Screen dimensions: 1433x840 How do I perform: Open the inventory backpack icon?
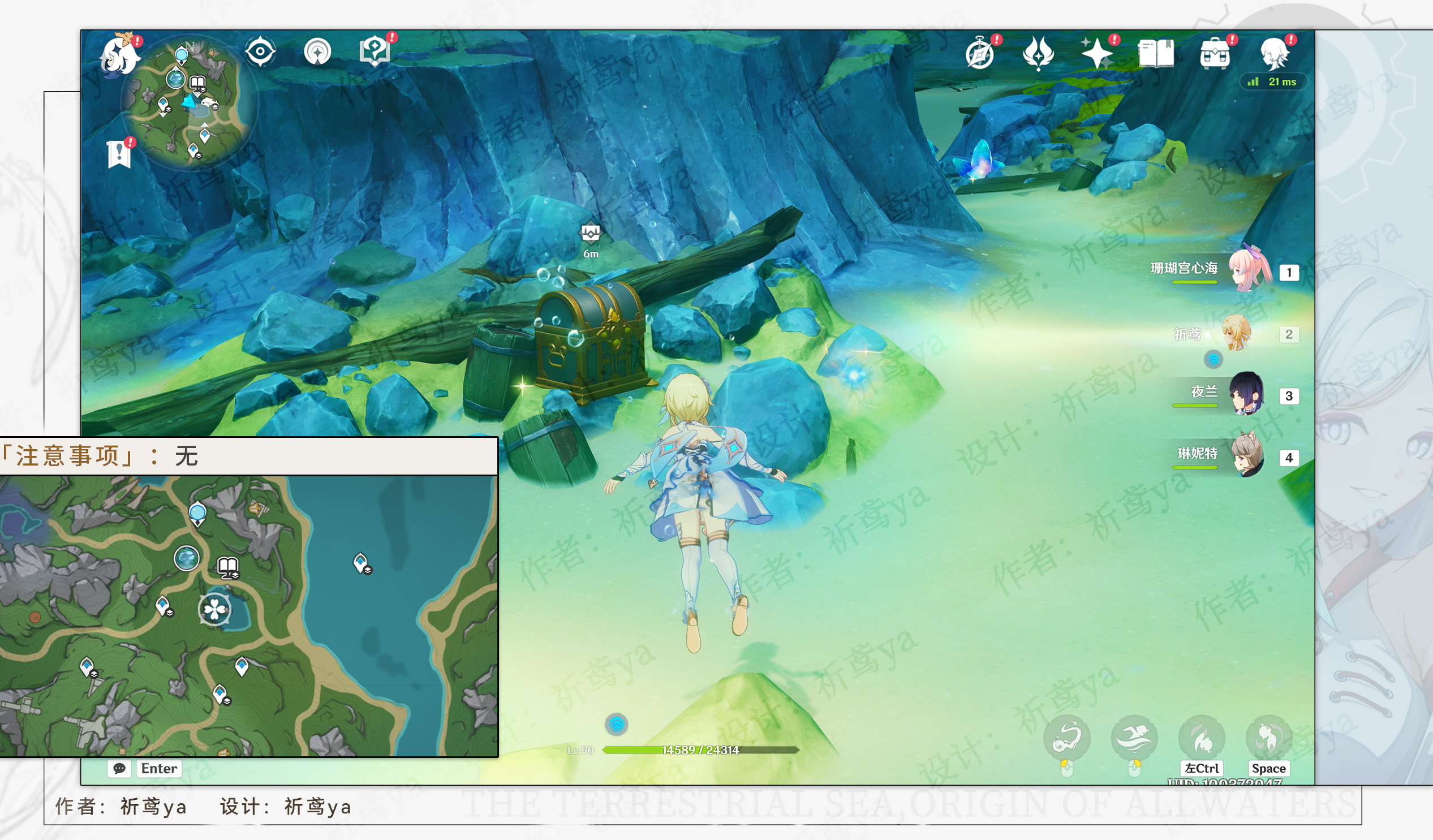click(1215, 54)
